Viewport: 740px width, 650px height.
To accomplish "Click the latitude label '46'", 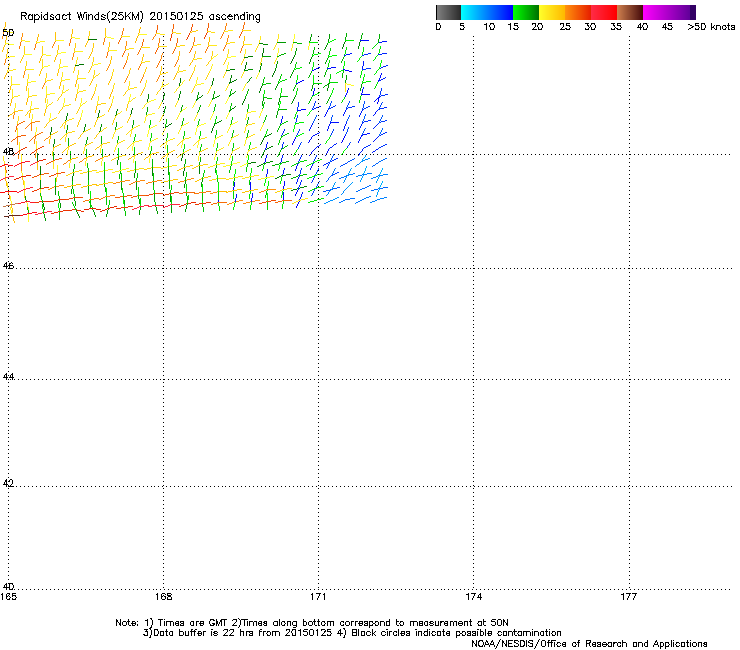I will point(8,266).
